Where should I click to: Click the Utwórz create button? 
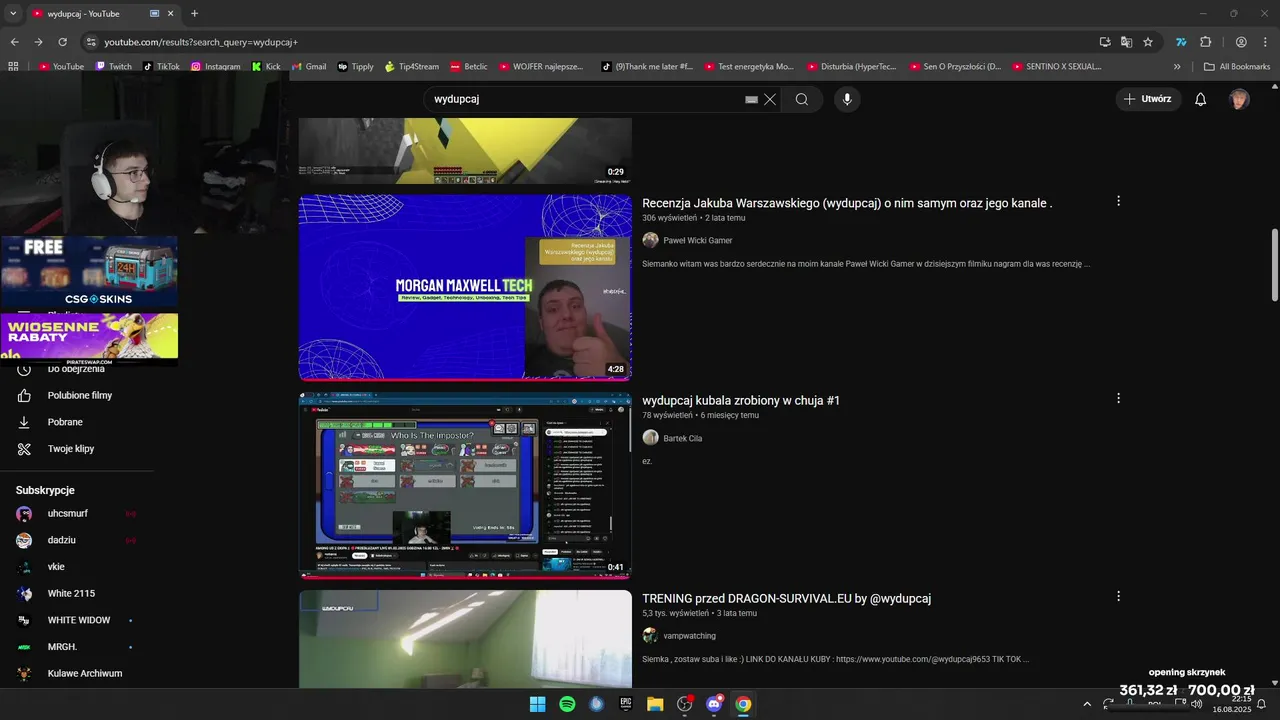pos(1148,99)
